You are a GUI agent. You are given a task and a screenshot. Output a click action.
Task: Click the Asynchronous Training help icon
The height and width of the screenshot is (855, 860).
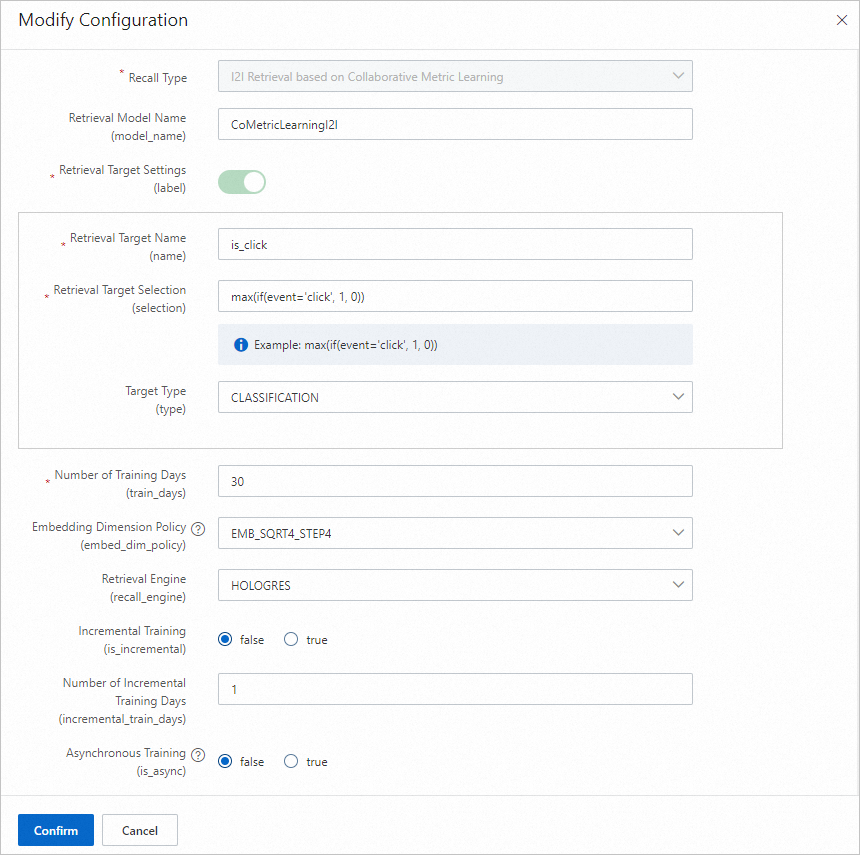point(198,754)
